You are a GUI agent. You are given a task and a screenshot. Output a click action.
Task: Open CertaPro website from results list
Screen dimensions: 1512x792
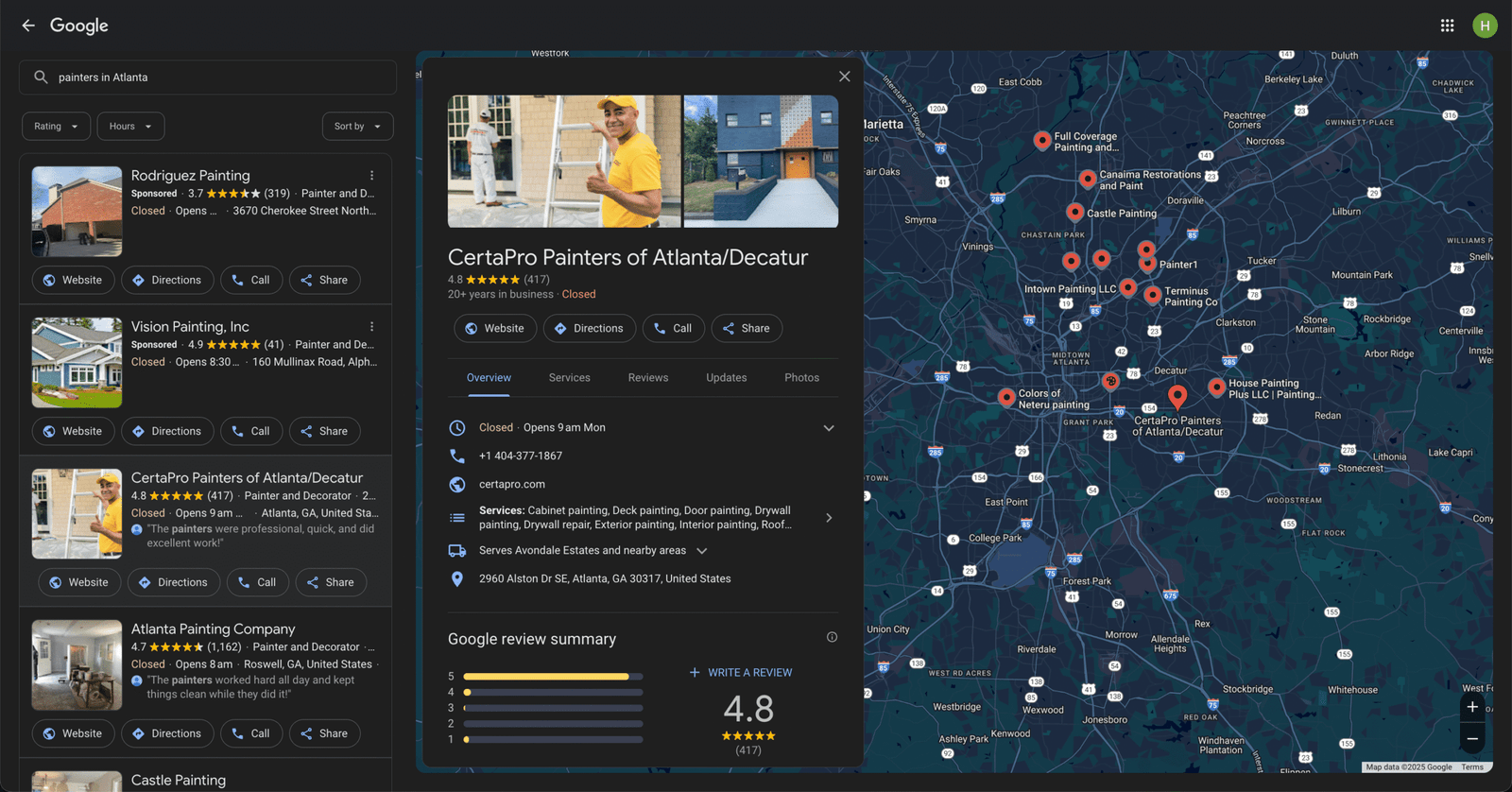tap(79, 583)
